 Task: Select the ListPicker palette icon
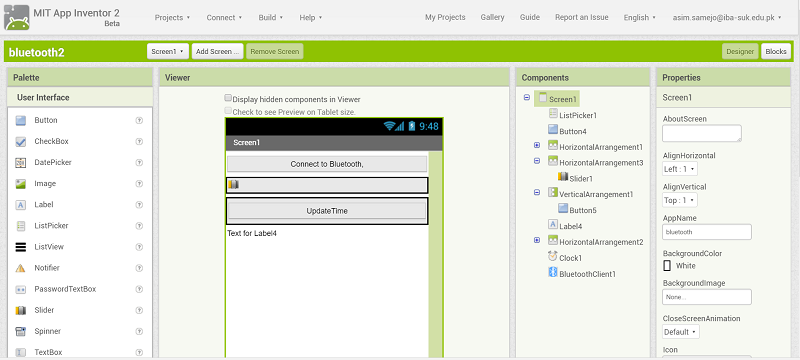tap(20, 226)
